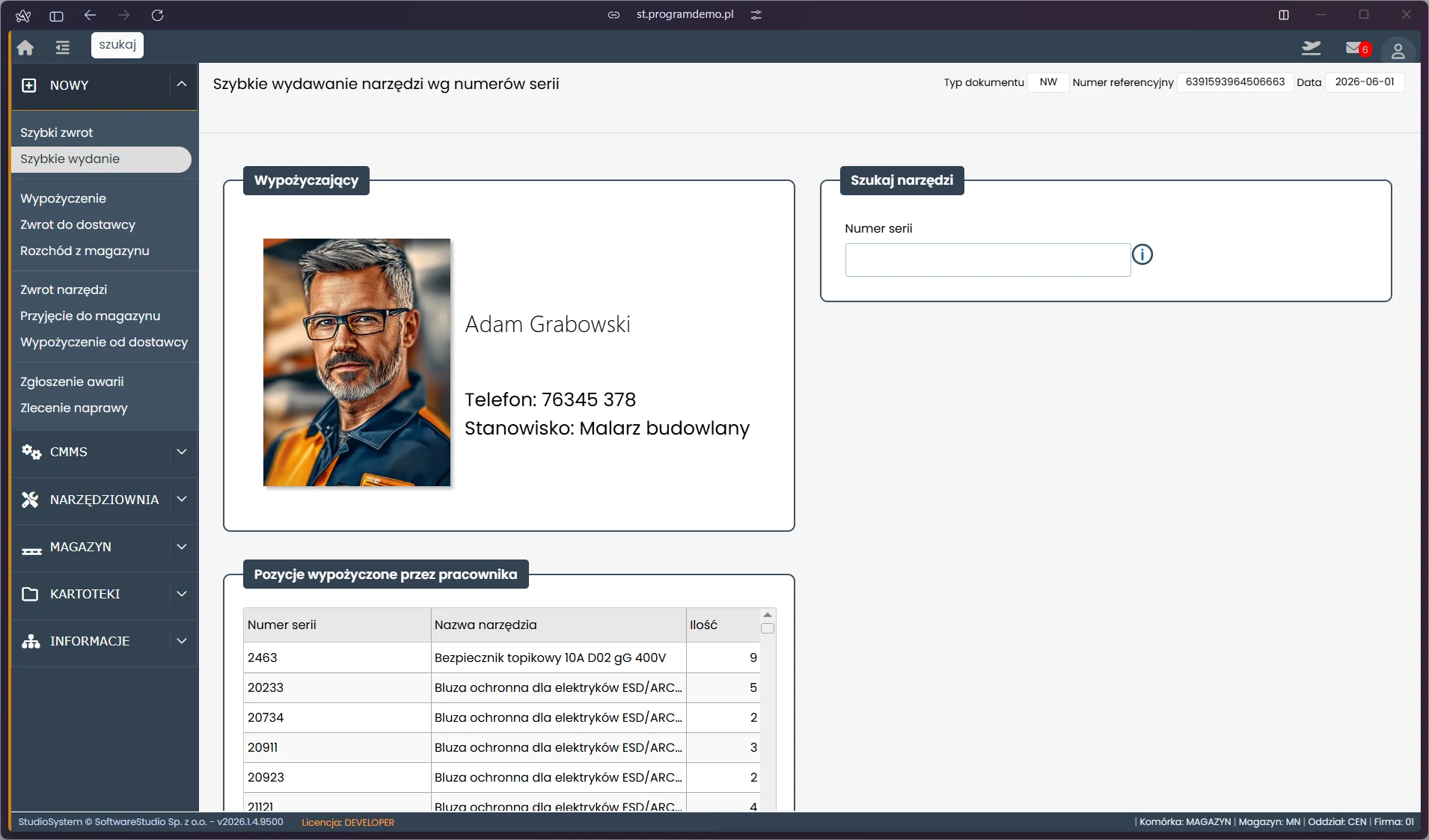
Task: Open Szybki zwrot menu item
Action: pyautogui.click(x=56, y=132)
